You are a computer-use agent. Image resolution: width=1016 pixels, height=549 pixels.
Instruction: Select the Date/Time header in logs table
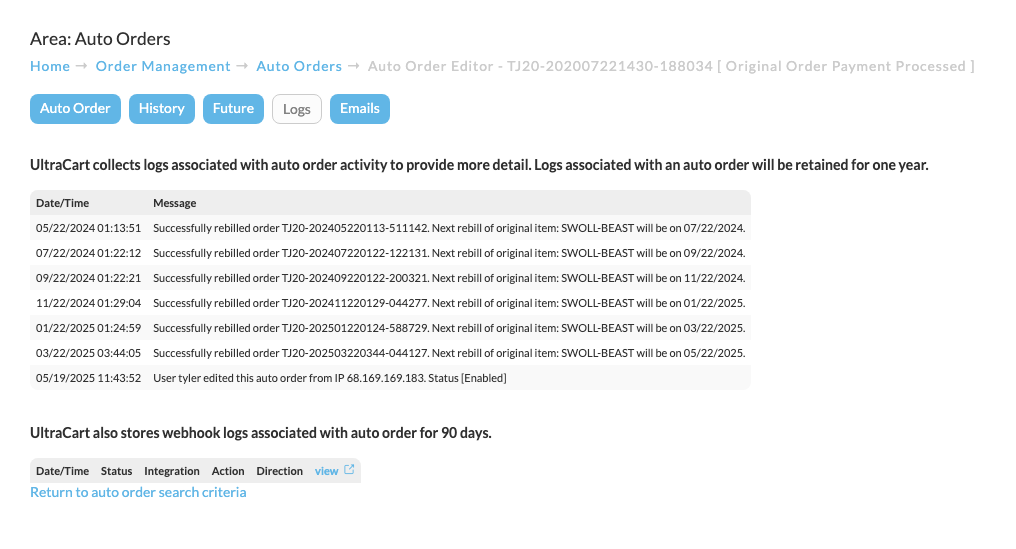(62, 203)
